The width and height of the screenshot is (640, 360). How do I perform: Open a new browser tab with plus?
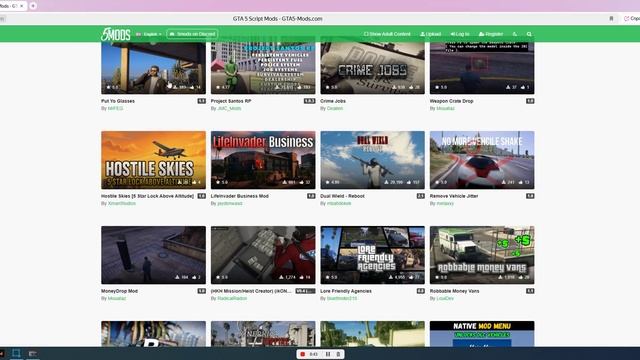click(x=33, y=6)
